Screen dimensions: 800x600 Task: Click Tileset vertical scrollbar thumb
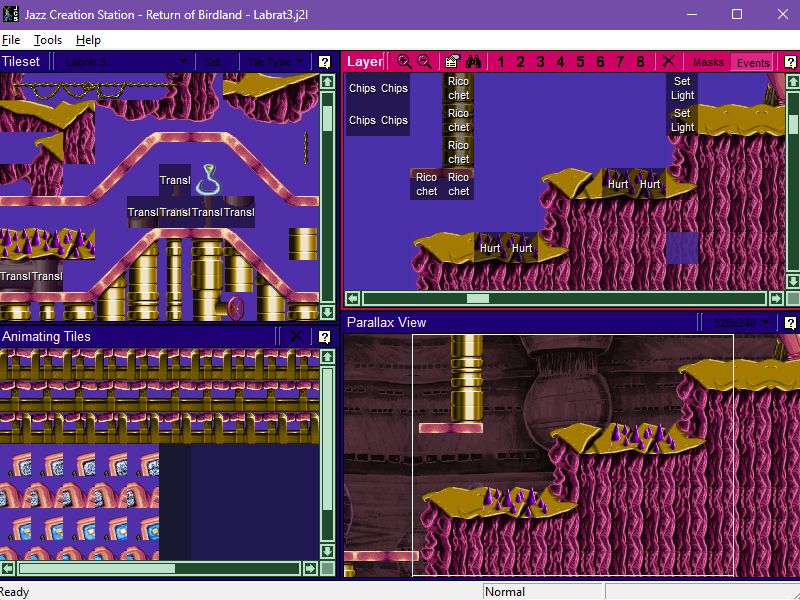(x=328, y=118)
